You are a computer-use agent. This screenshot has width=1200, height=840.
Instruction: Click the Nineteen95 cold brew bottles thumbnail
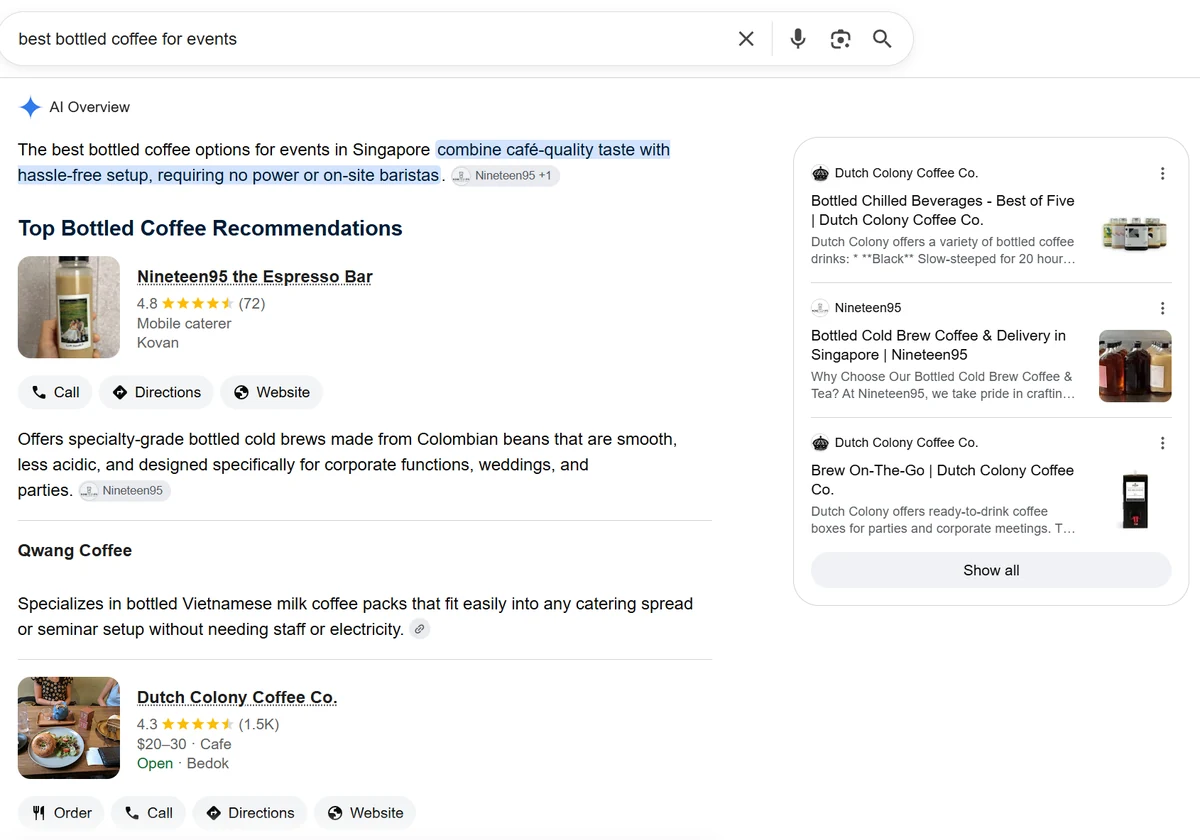click(1135, 366)
